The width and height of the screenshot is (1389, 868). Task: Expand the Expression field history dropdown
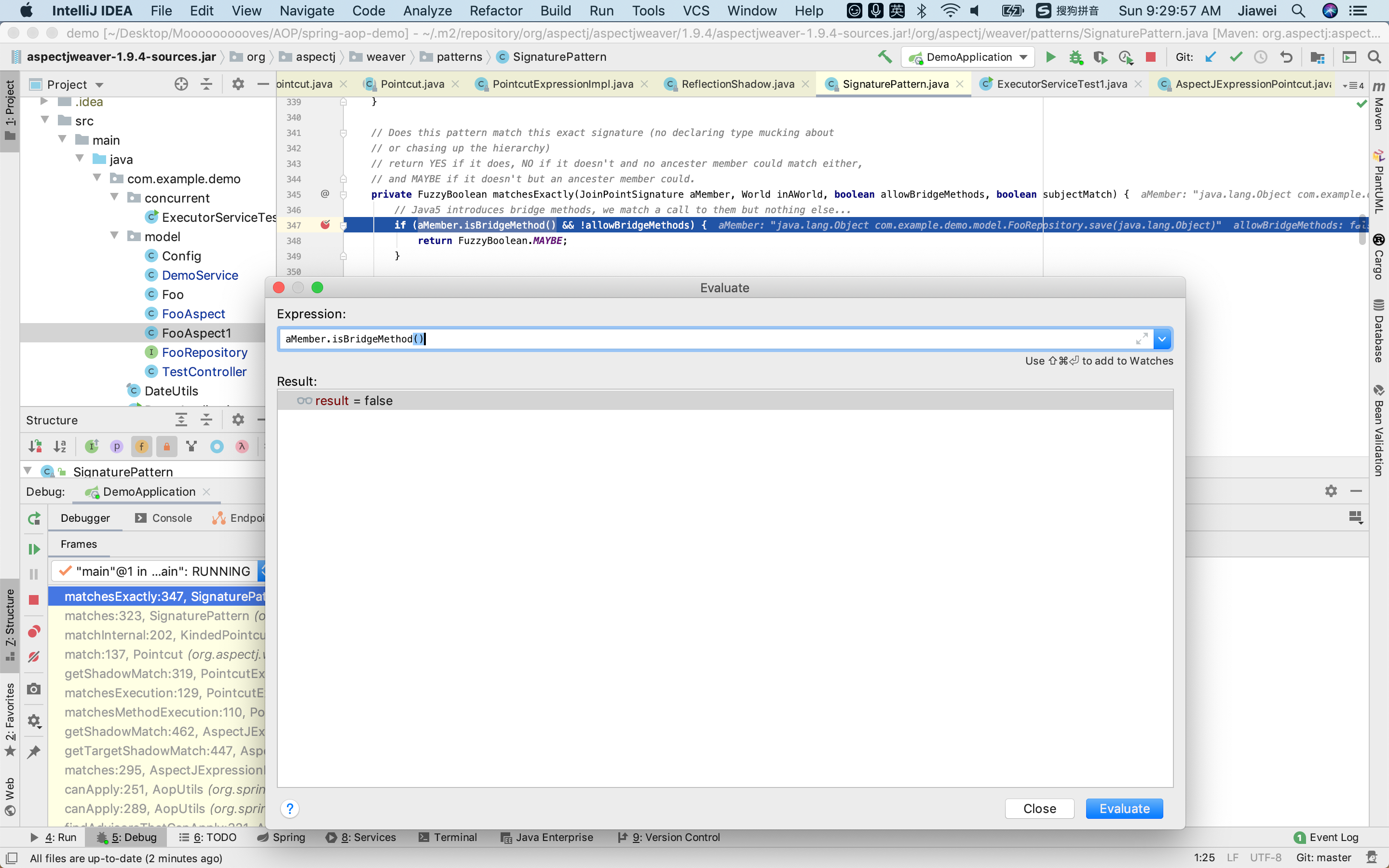(1161, 339)
